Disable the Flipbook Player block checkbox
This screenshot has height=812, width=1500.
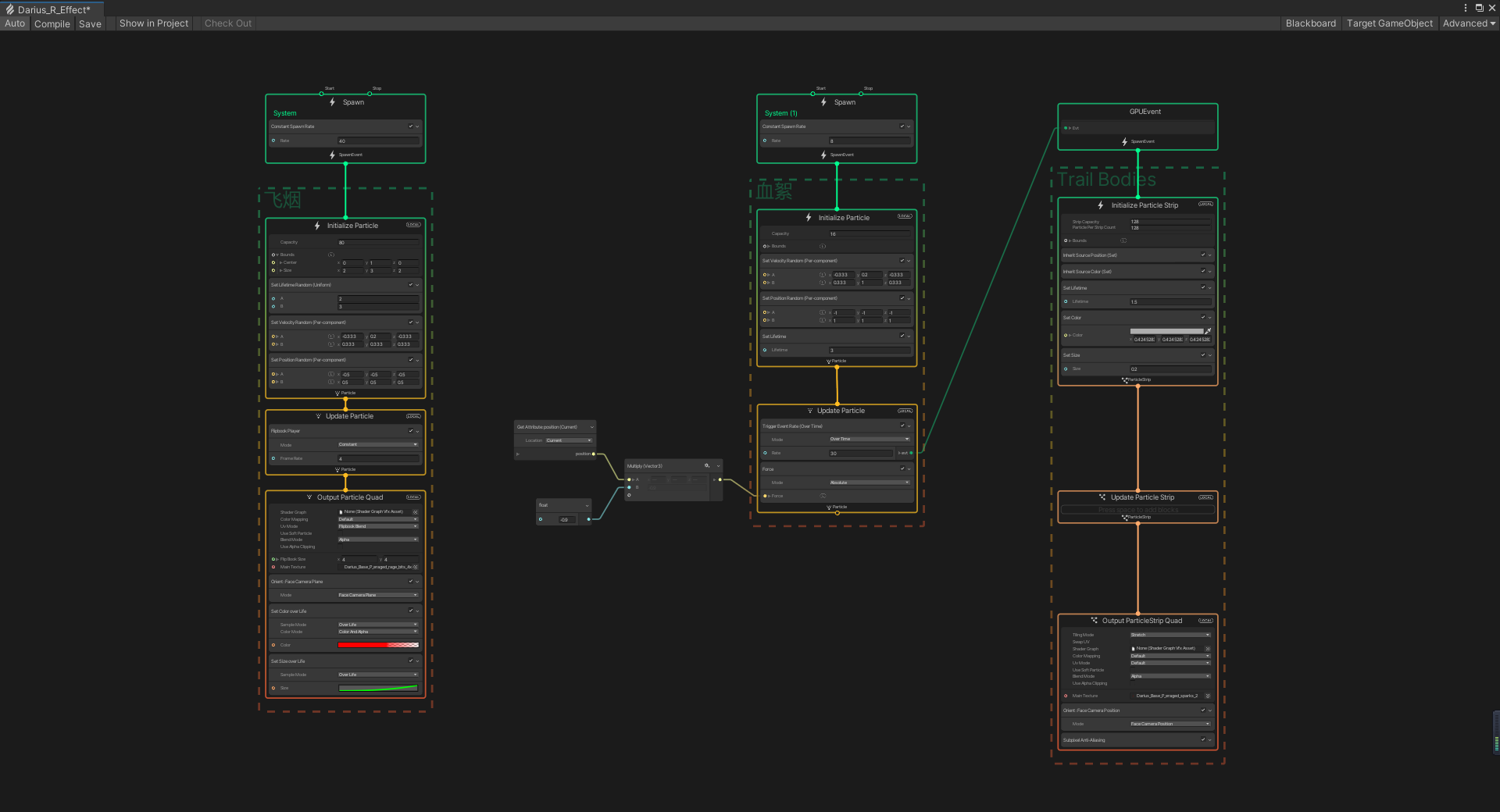(411, 431)
